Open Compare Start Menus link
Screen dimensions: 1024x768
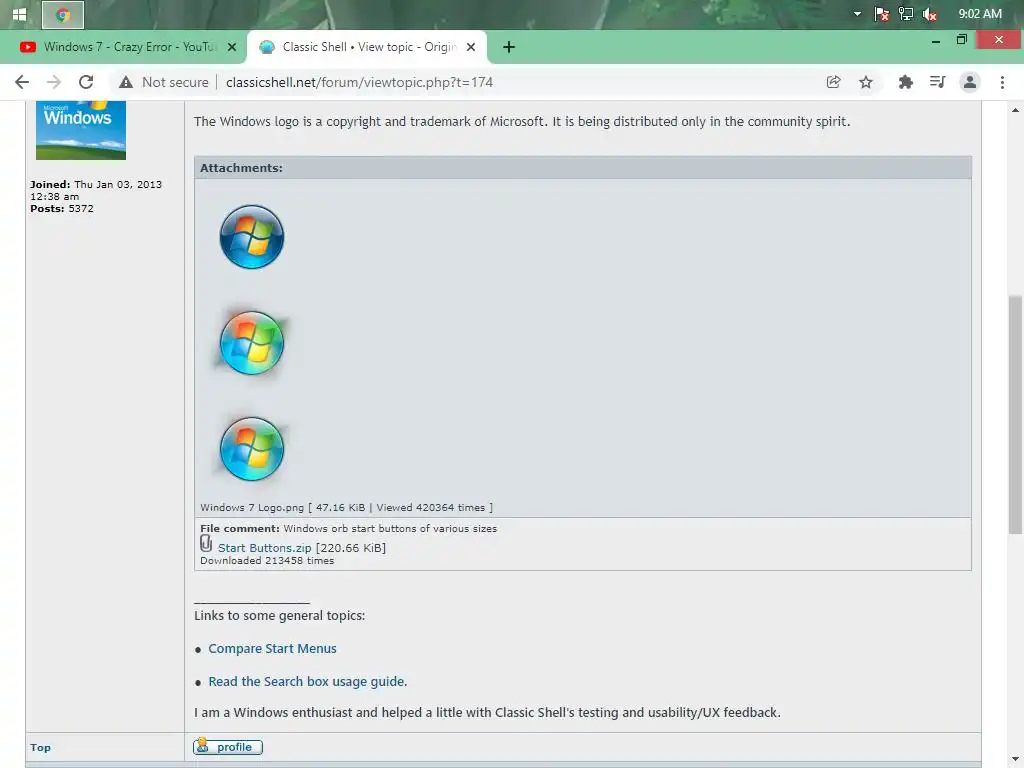tap(272, 648)
